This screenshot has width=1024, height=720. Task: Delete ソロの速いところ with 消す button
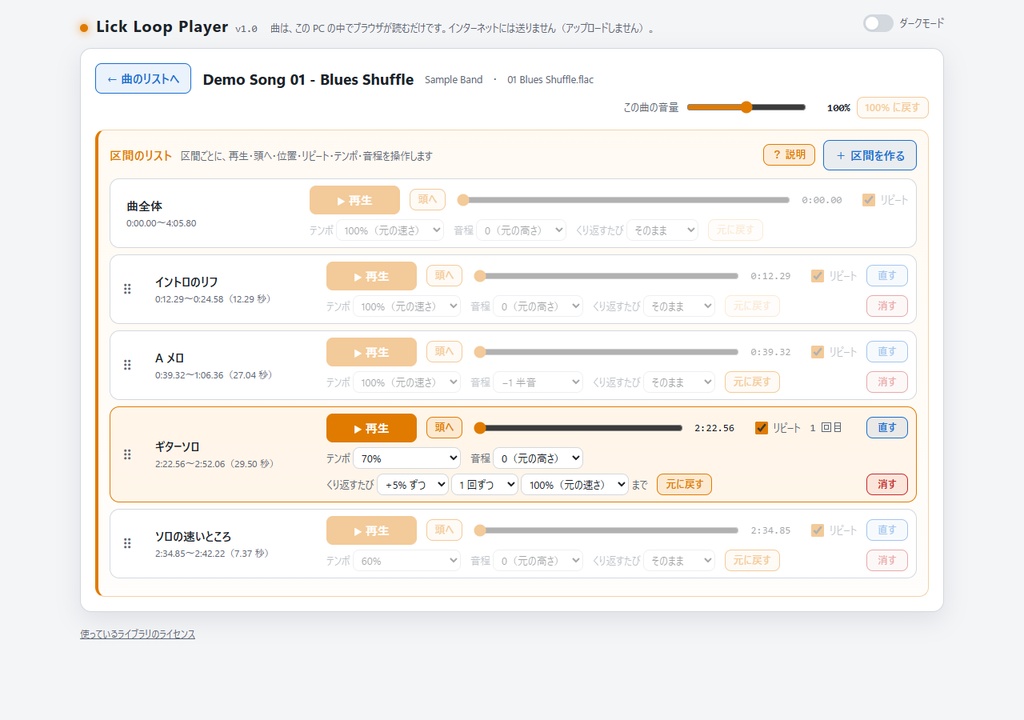pyautogui.click(x=887, y=560)
